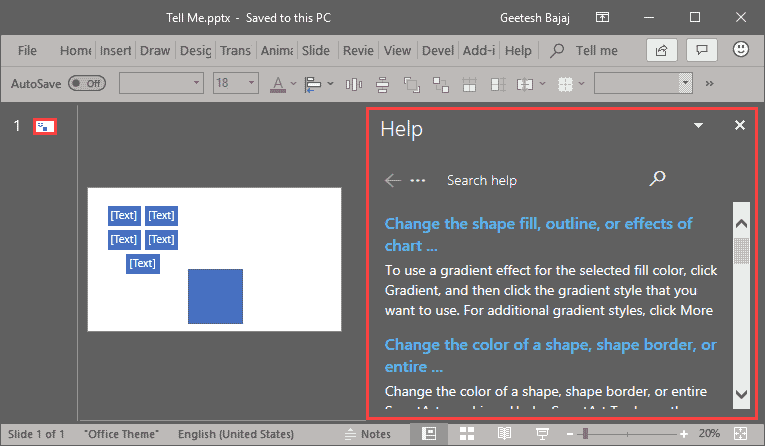This screenshot has width=765, height=446.
Task: Start the Slide Show from status bar
Action: [542, 433]
